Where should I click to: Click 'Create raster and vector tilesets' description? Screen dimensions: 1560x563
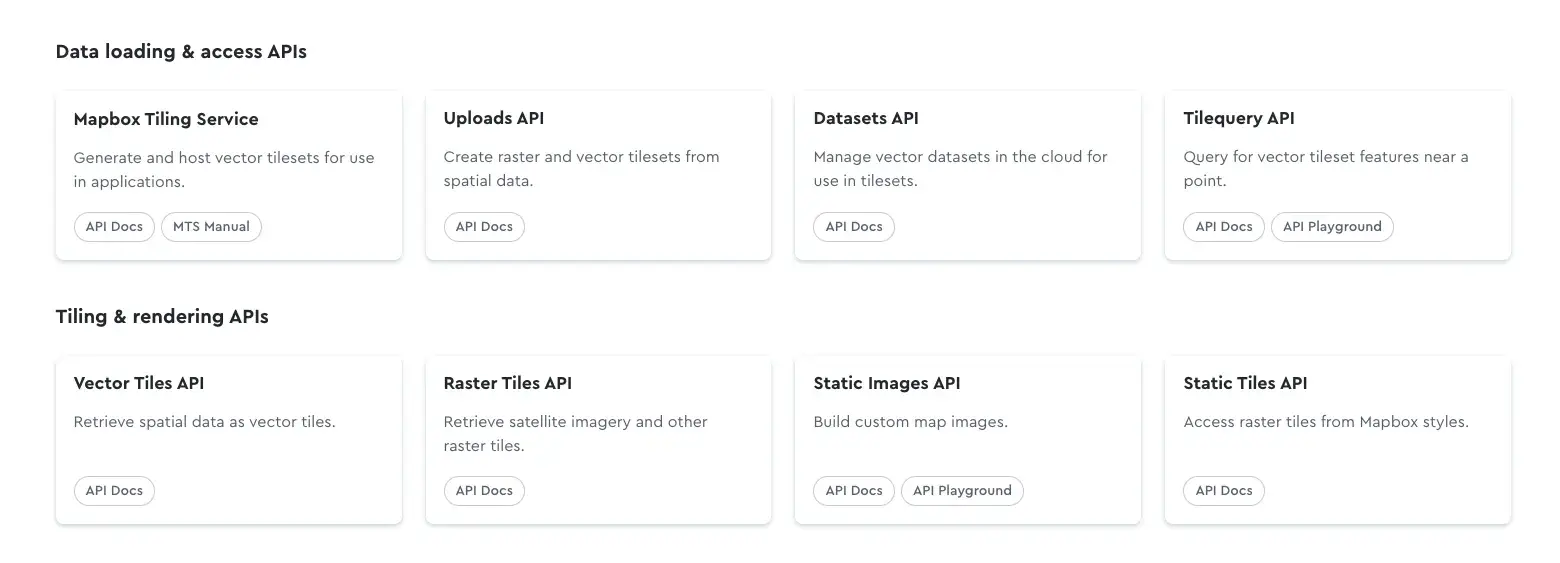[582, 169]
